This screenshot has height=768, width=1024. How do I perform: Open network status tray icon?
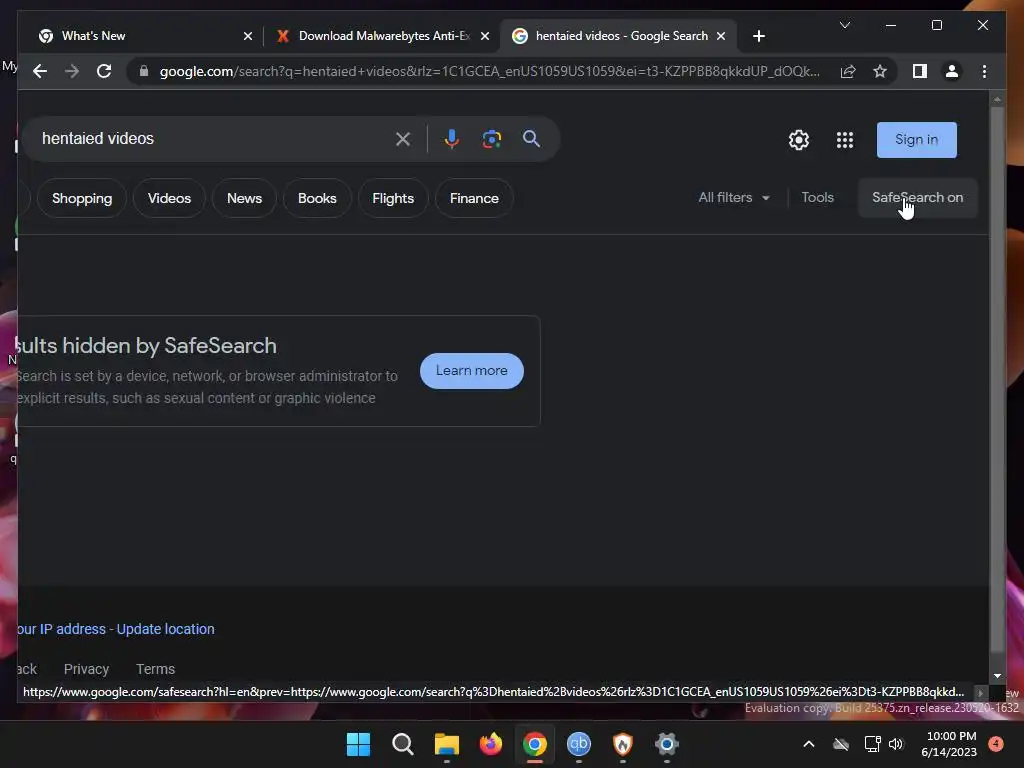point(872,744)
